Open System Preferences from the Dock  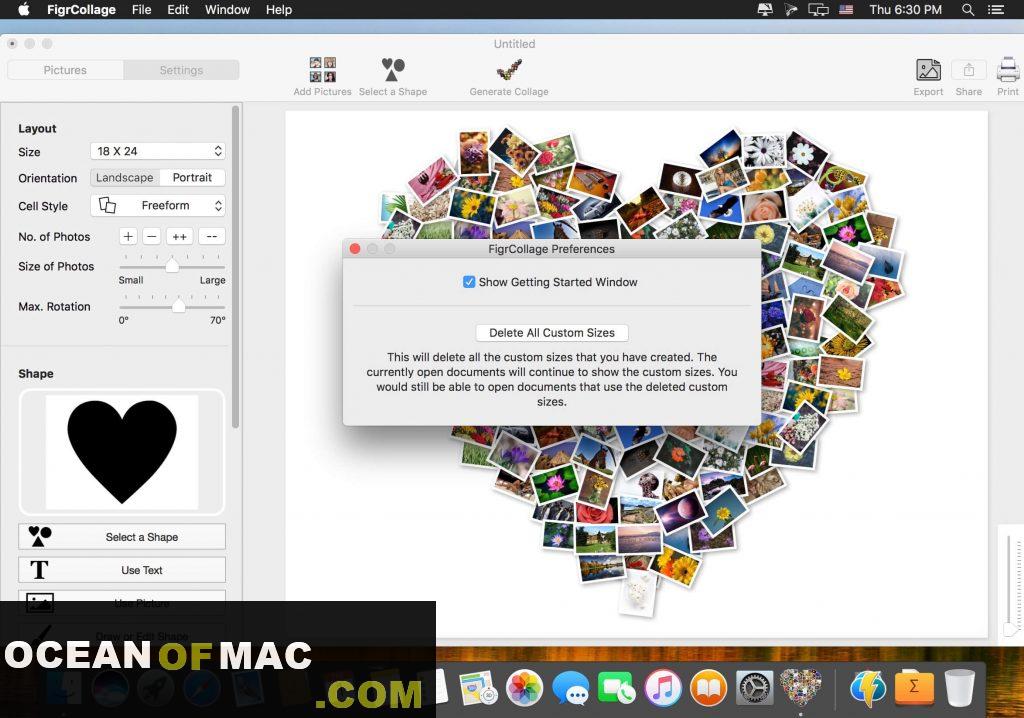click(x=755, y=688)
